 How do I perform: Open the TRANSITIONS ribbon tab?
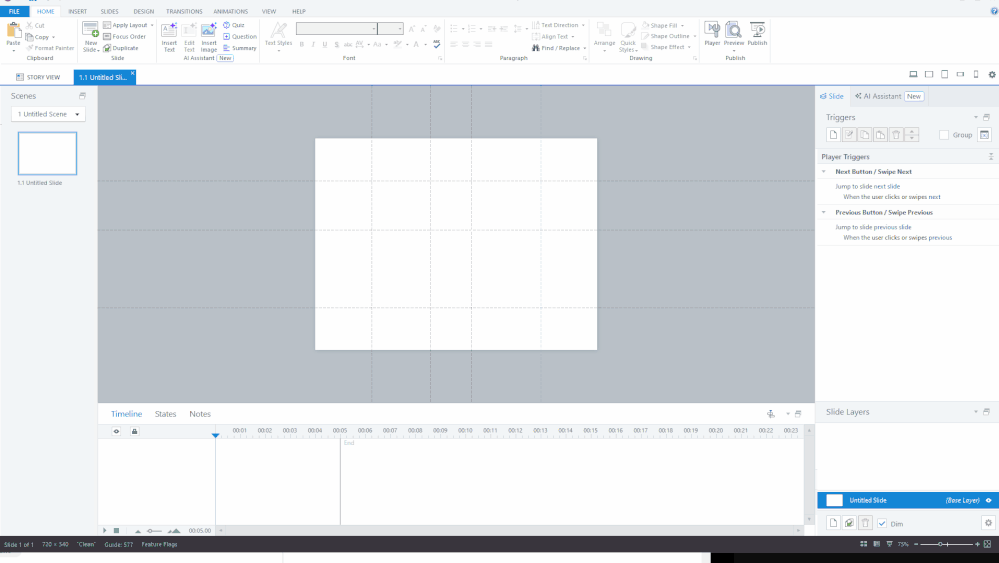point(184,11)
